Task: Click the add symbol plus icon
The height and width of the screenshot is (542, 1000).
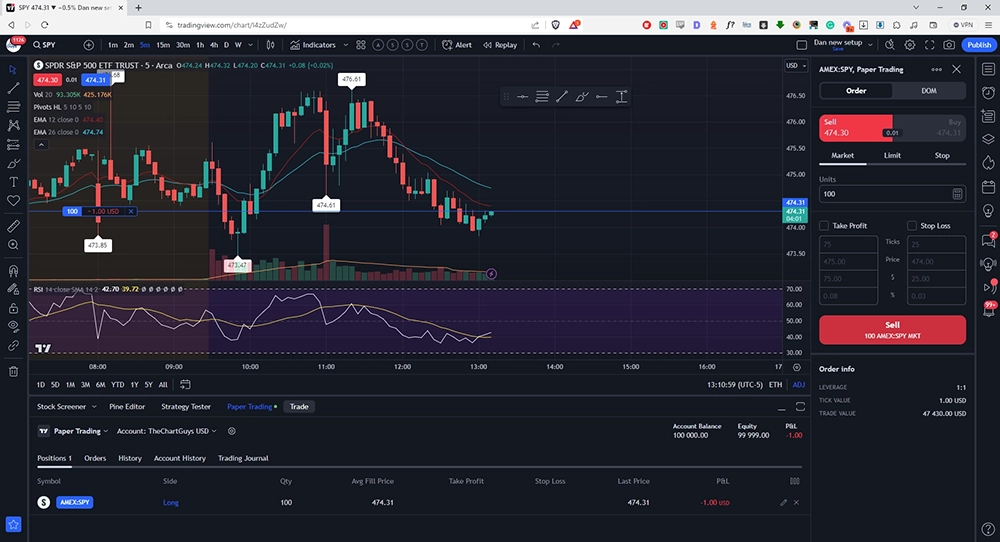Action: [x=89, y=45]
